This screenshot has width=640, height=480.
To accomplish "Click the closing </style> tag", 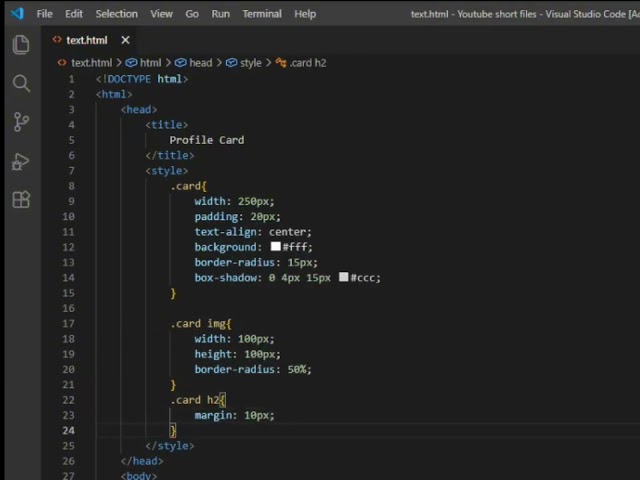I will pyautogui.click(x=170, y=446).
